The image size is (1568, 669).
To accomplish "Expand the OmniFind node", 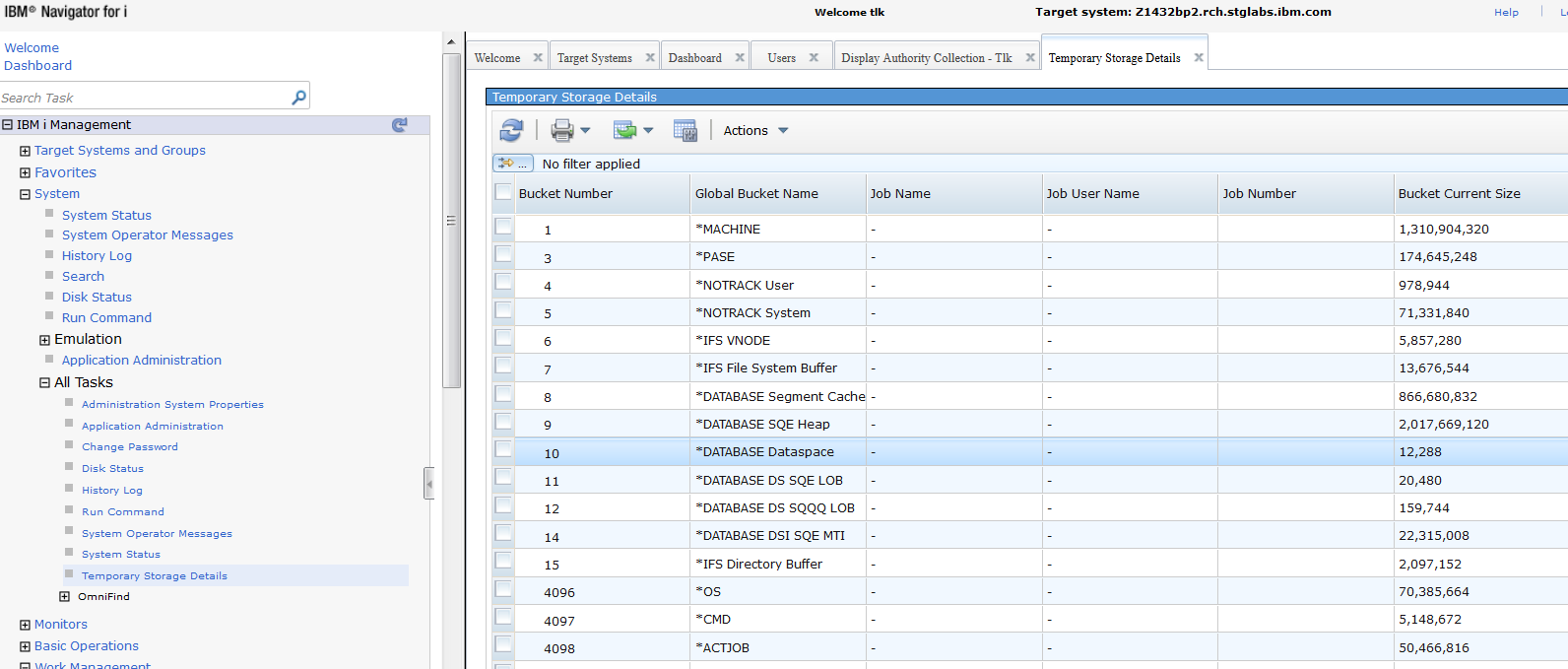I will [65, 597].
